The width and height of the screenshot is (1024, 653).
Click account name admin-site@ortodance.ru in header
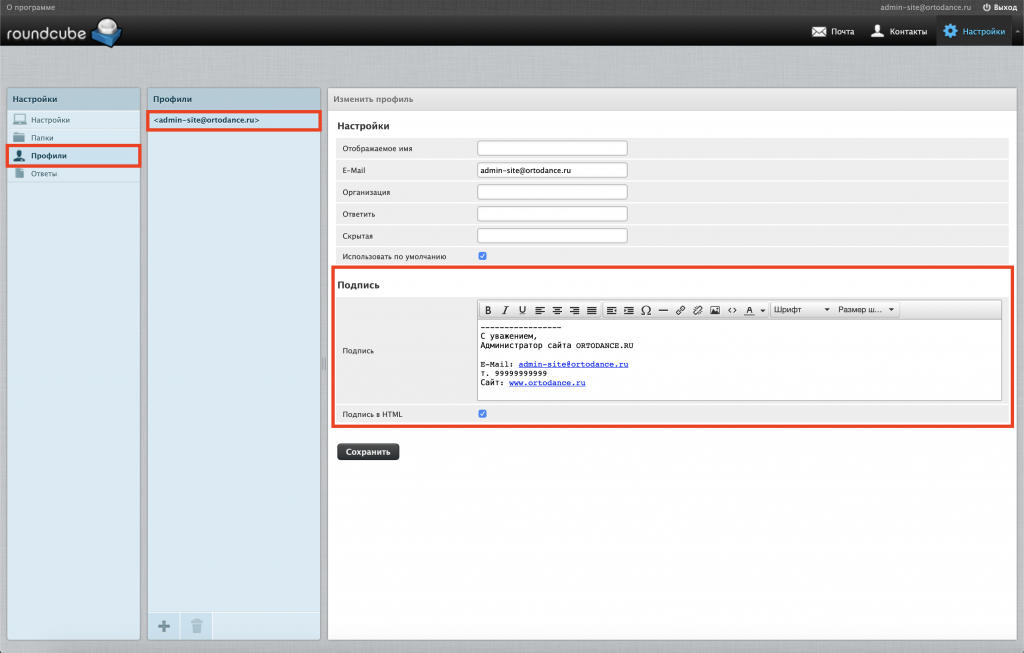click(x=925, y=7)
